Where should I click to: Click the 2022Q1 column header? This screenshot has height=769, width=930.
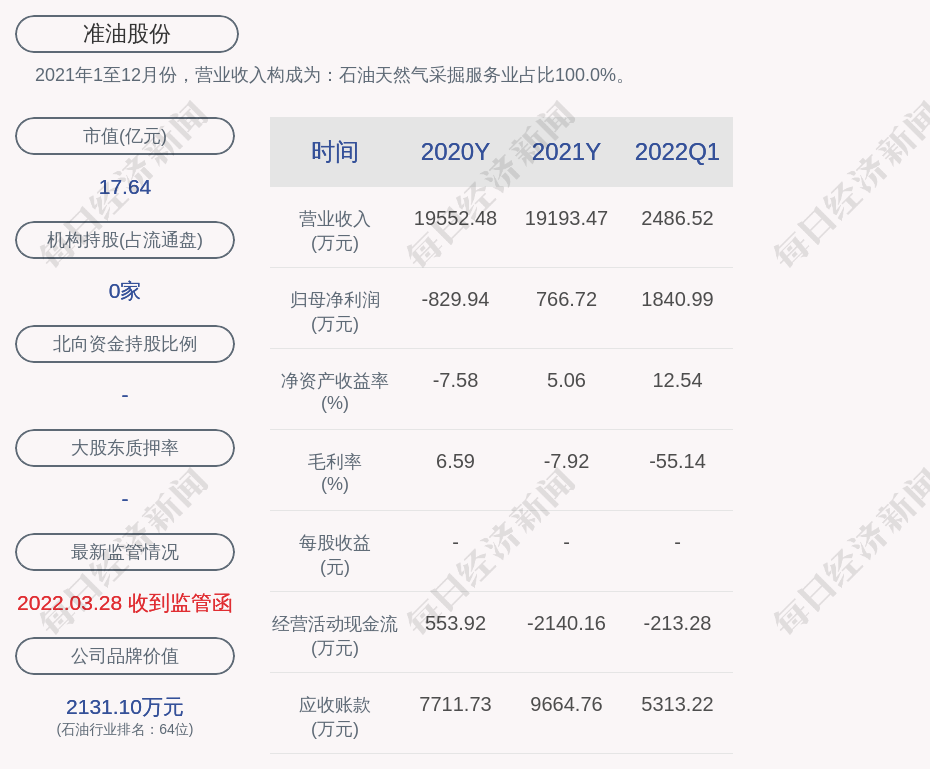pos(677,152)
